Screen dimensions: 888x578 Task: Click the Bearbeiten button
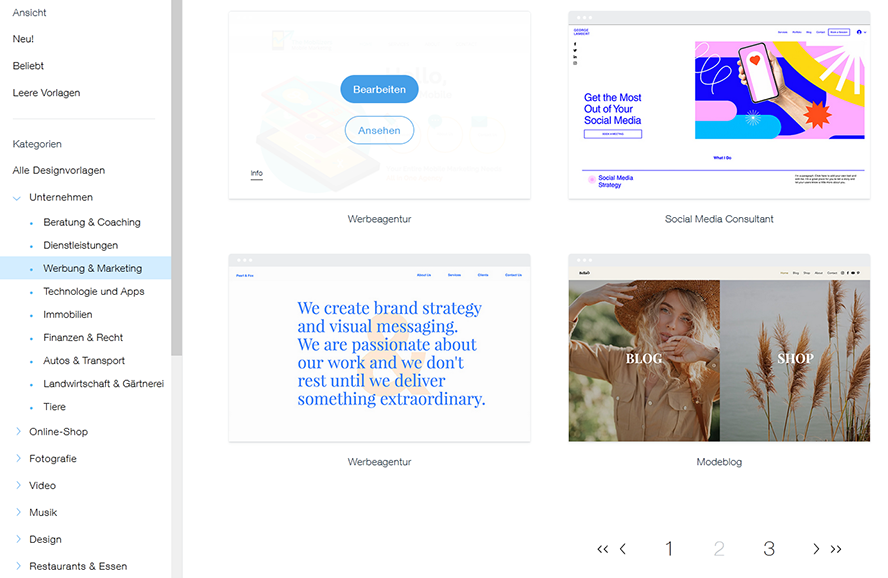coord(379,89)
